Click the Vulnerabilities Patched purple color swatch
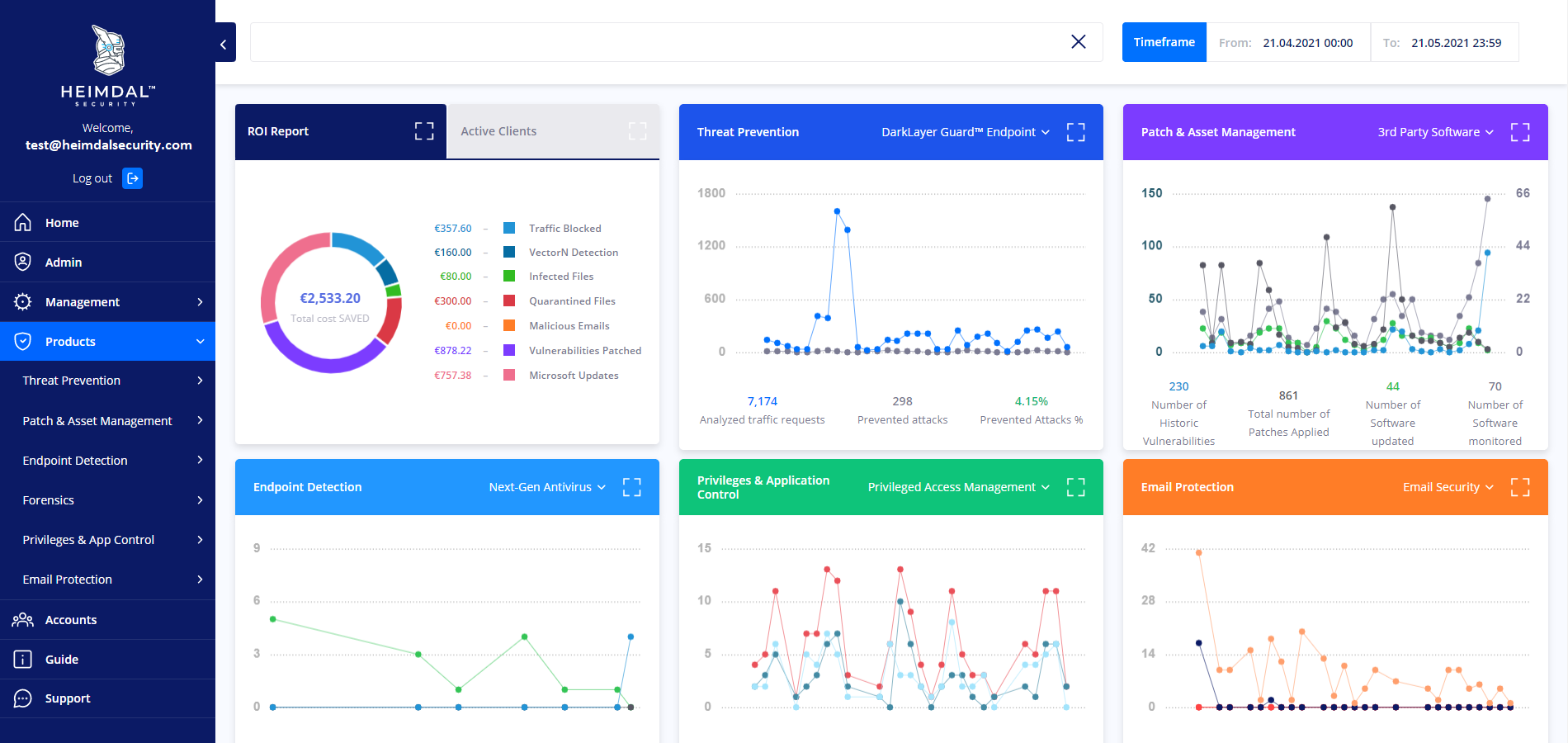The height and width of the screenshot is (743, 1568). (x=509, y=351)
